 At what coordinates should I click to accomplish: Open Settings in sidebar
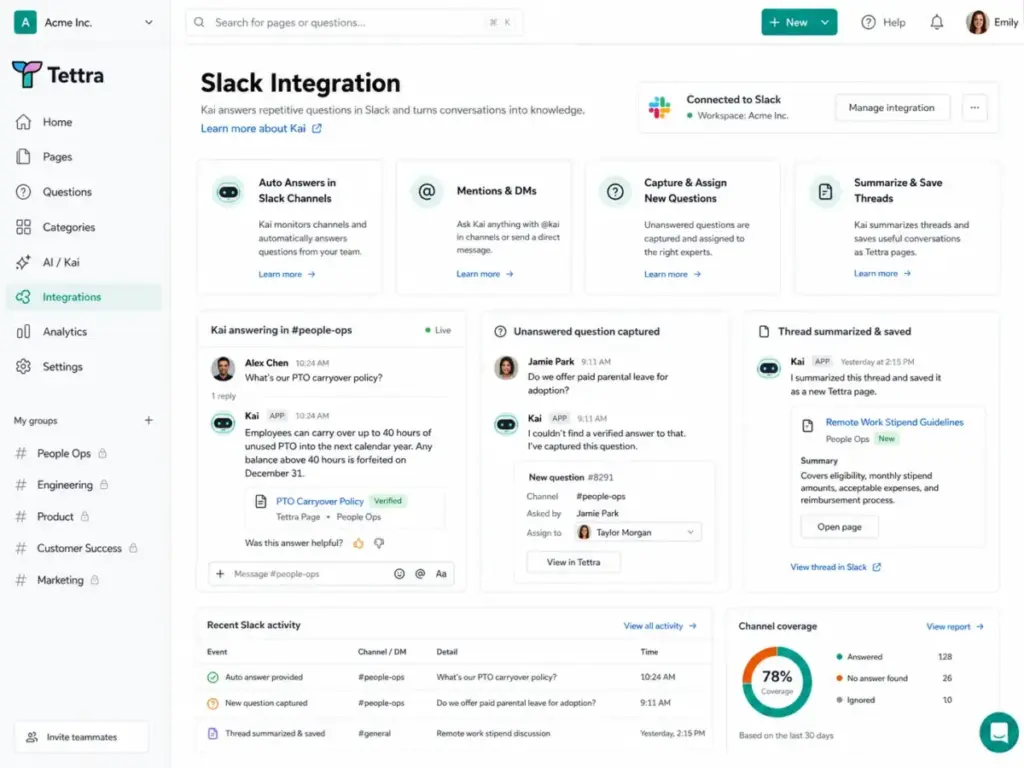click(x=50, y=366)
